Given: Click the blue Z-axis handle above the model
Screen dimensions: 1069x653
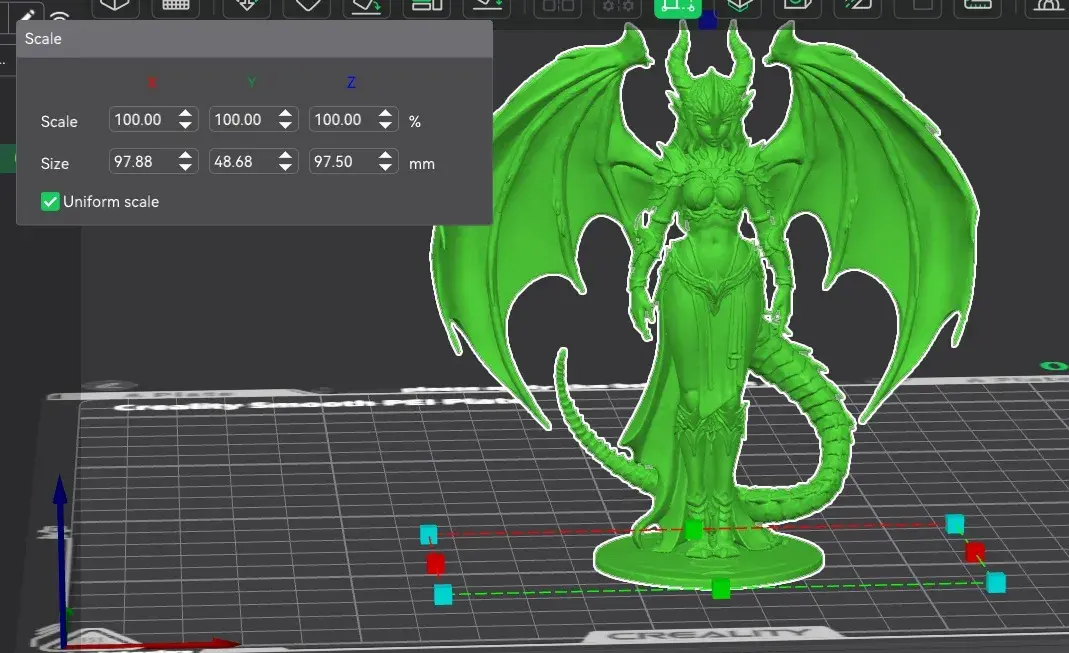Looking at the screenshot, I should 708,20.
